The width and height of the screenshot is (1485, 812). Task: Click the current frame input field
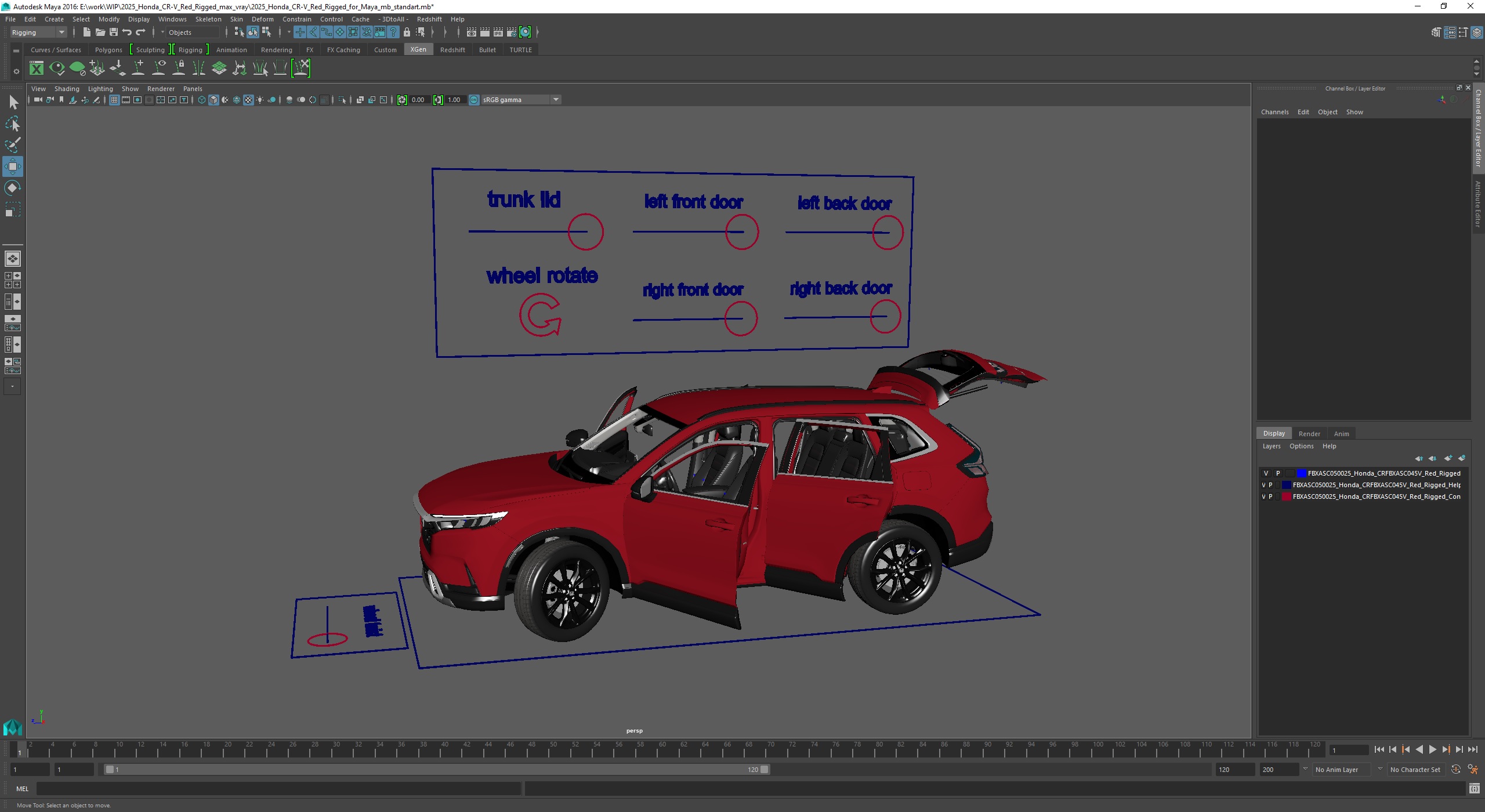pos(1349,751)
